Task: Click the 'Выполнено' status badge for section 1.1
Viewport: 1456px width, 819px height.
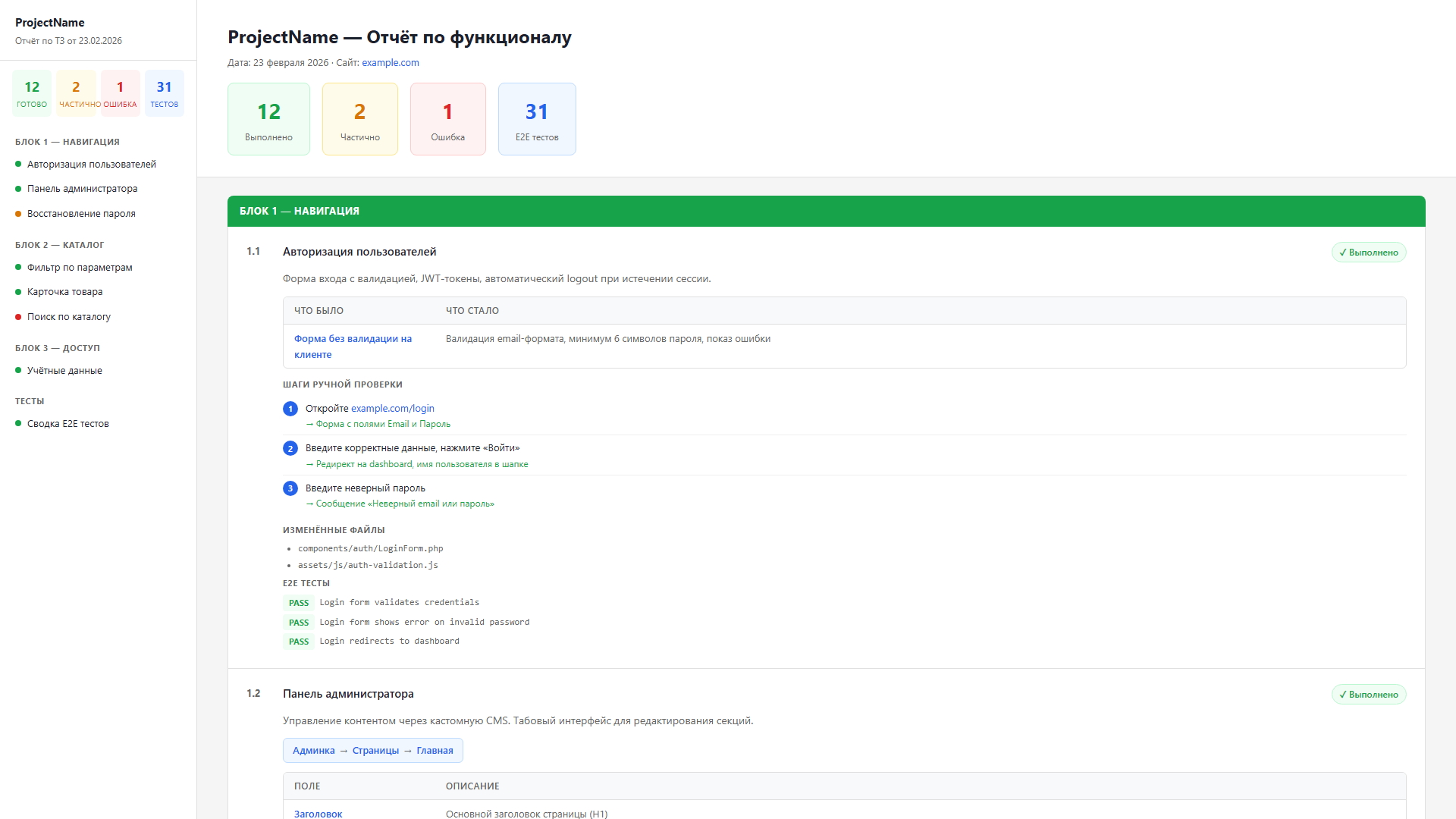Action: pyautogui.click(x=1368, y=253)
